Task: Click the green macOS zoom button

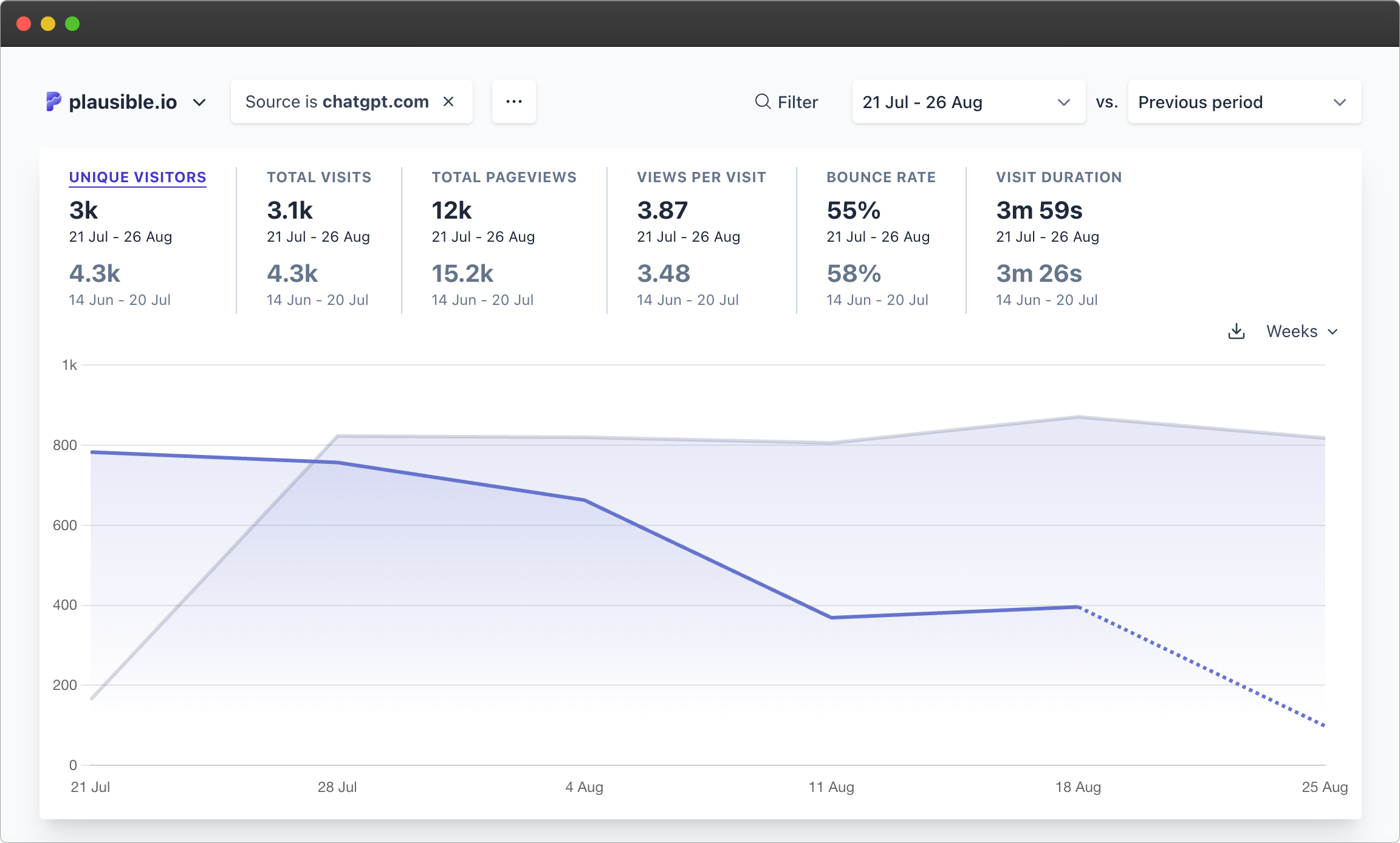Action: [x=73, y=23]
